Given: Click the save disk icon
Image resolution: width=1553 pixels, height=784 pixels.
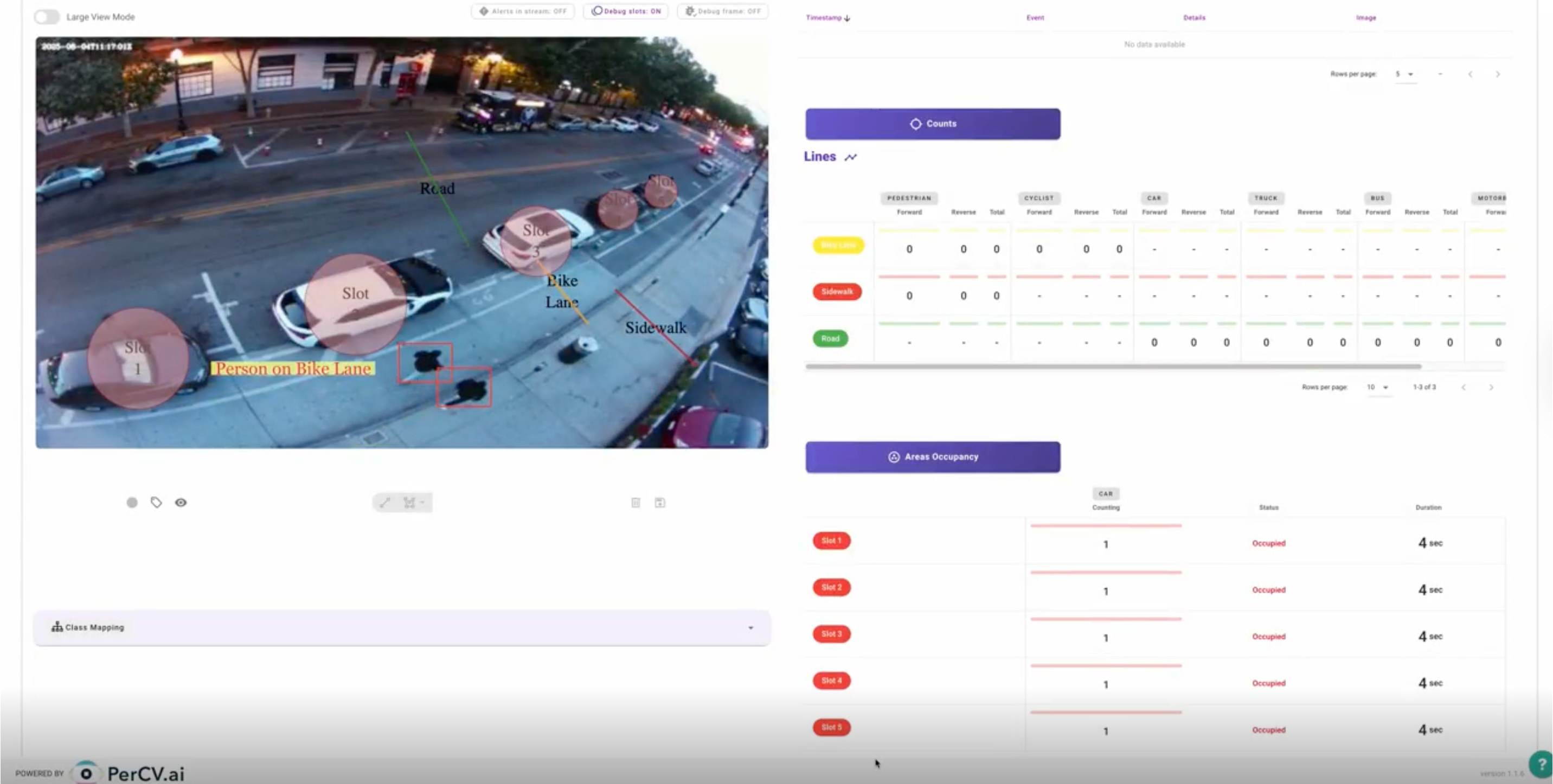Looking at the screenshot, I should (659, 503).
